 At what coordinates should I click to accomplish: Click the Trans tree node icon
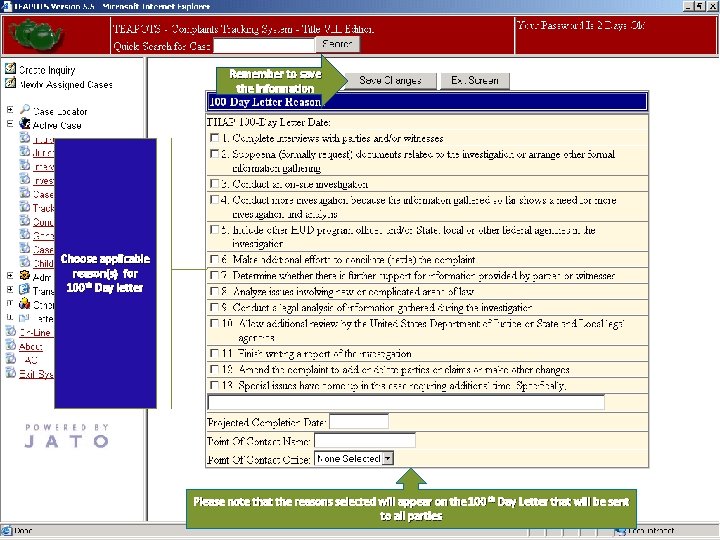[x=25, y=289]
